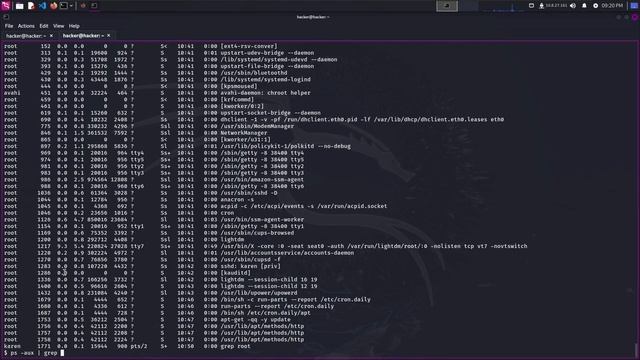640x360 pixels.
Task: Open the terminal emulator panel icon
Action: pos(64,6)
